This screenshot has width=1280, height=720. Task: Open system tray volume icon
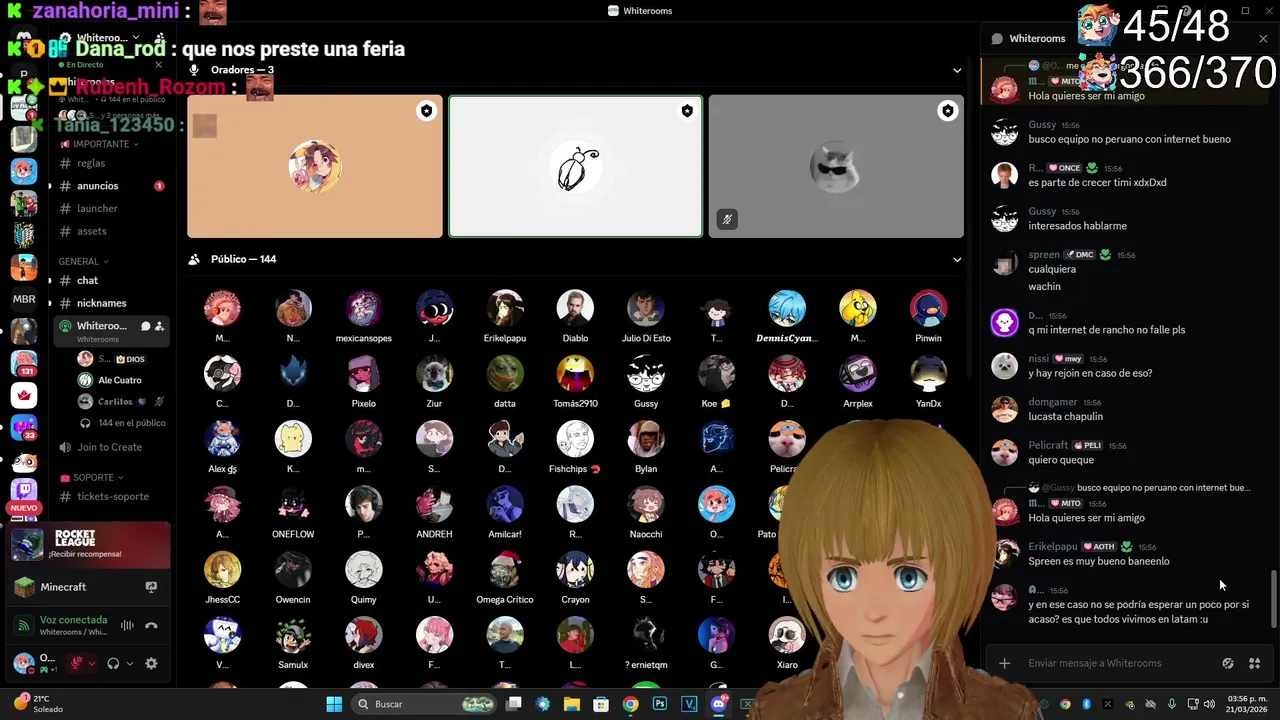(1209, 704)
